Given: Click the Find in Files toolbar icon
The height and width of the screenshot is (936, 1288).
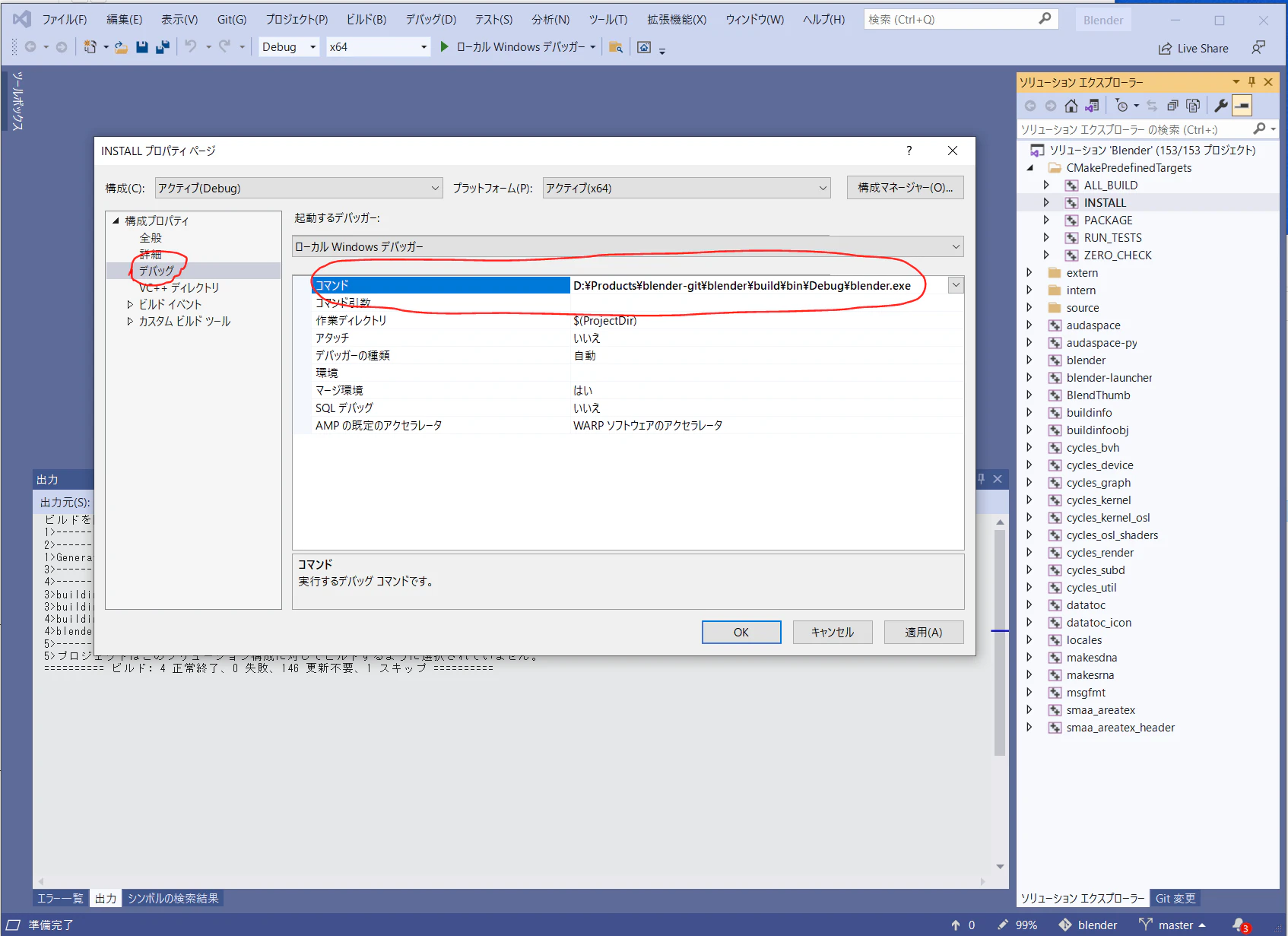Looking at the screenshot, I should 616,47.
